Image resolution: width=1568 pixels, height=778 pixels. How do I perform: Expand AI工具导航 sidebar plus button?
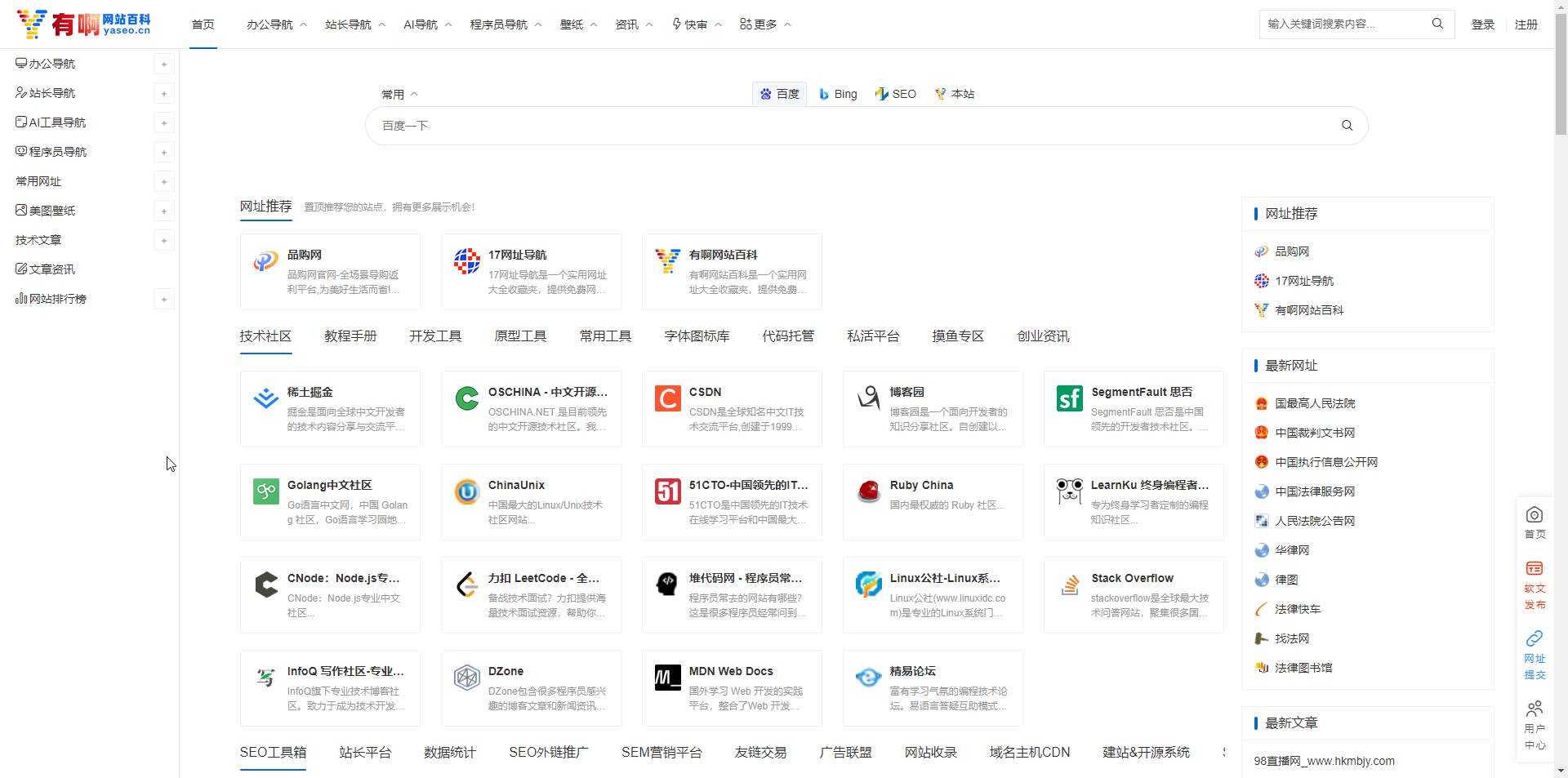pos(164,123)
